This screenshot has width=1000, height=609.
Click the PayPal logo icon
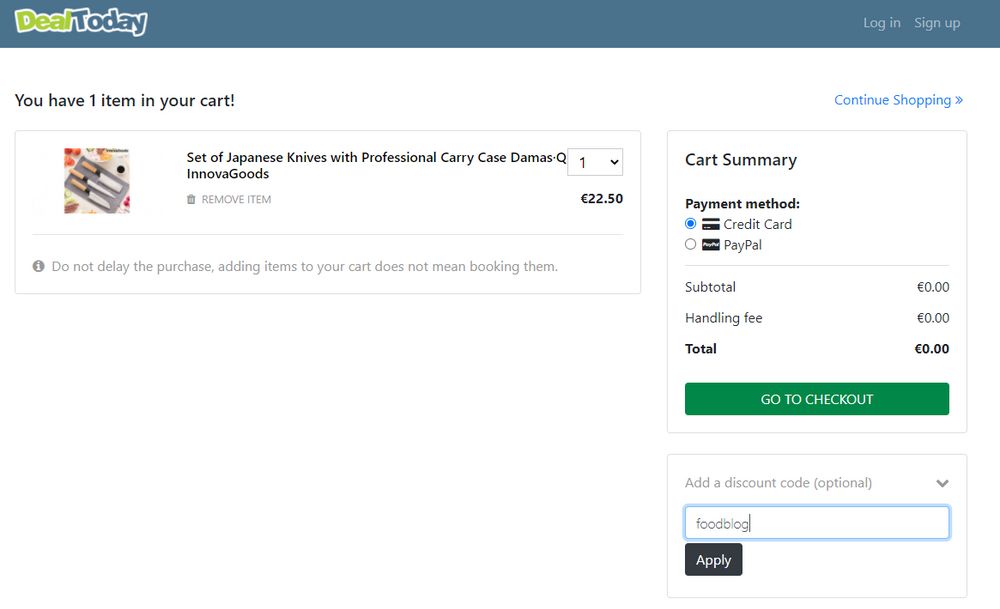pyautogui.click(x=710, y=245)
